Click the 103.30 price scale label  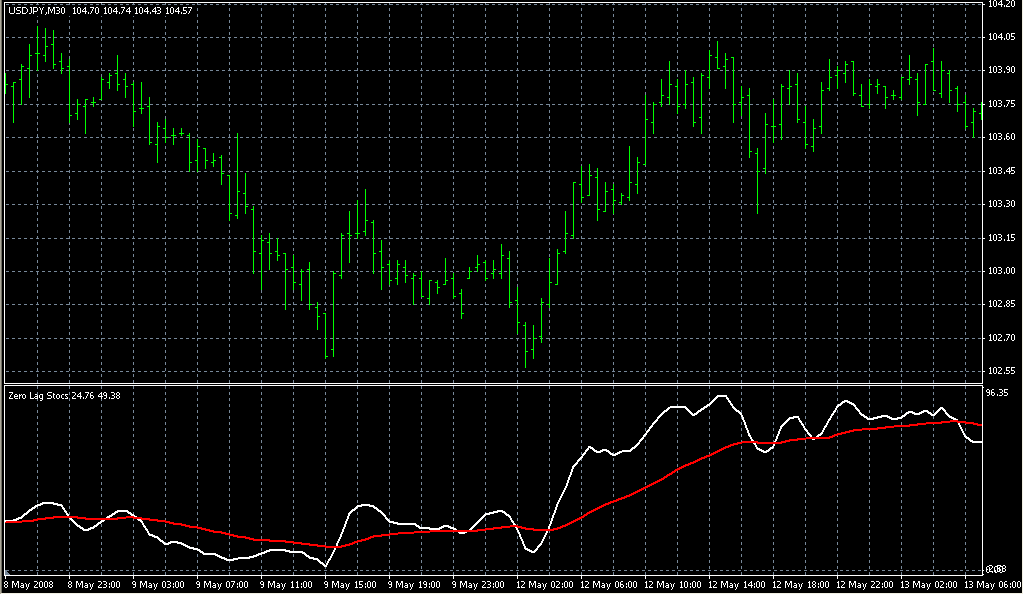(1002, 204)
